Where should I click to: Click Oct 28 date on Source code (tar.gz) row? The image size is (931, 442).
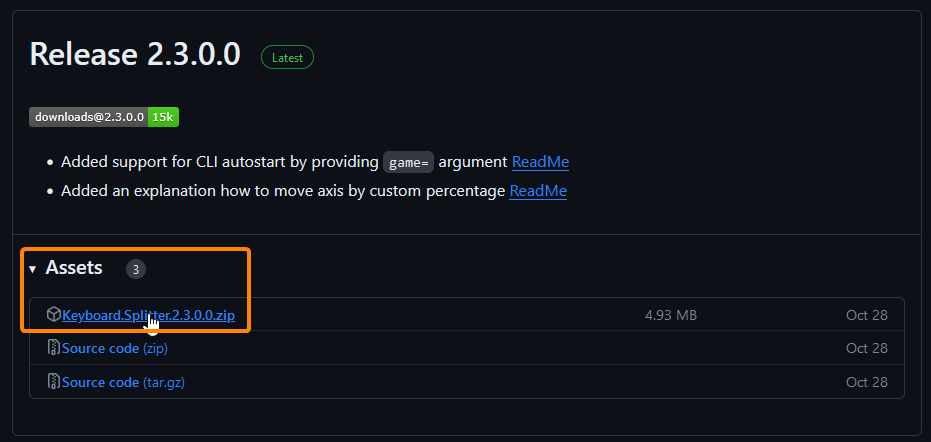point(866,382)
